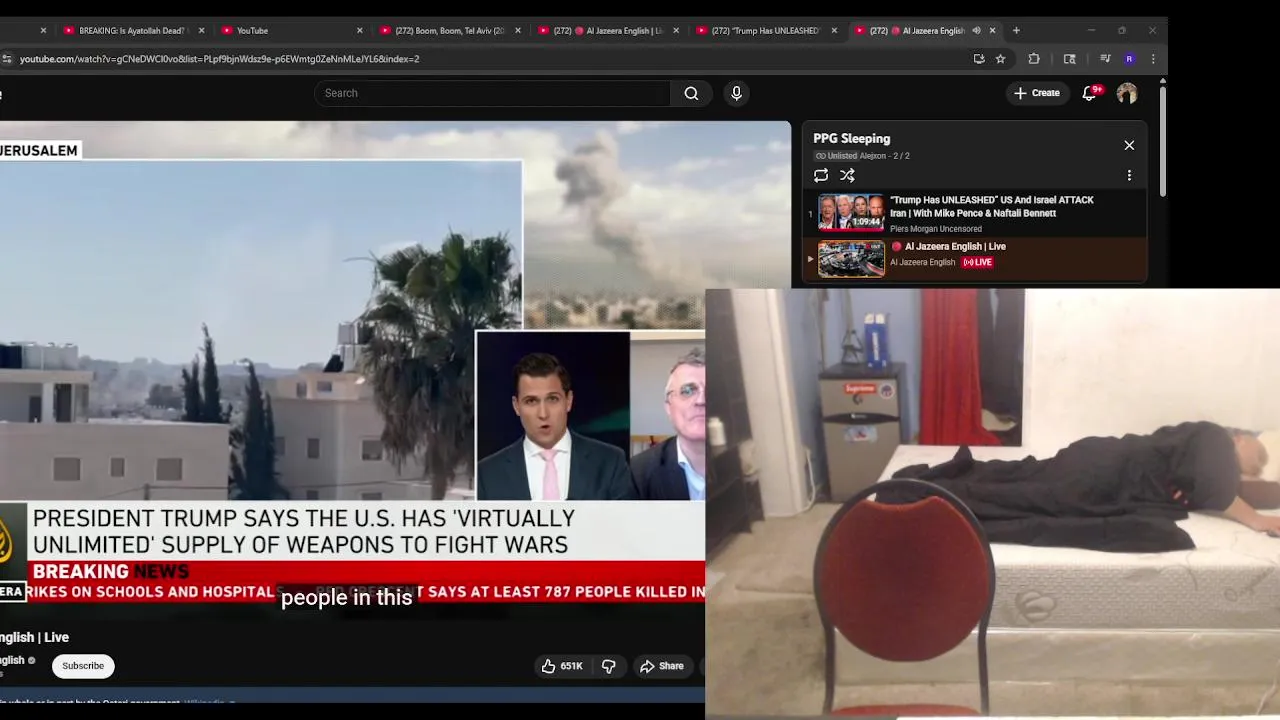Open a new browser tab
The height and width of the screenshot is (720, 1280).
coord(1016,30)
